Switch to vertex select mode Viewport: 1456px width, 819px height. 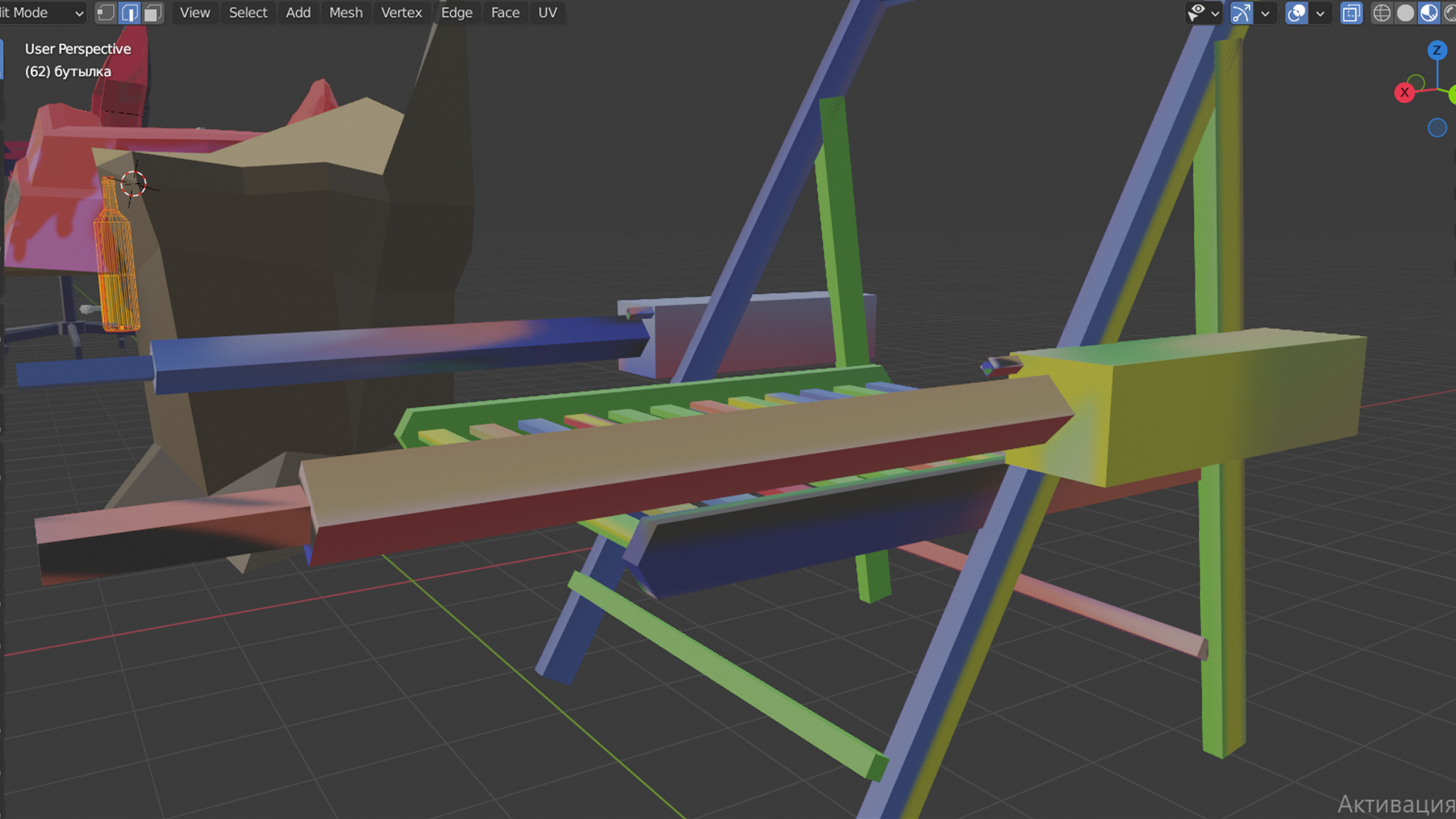[106, 13]
